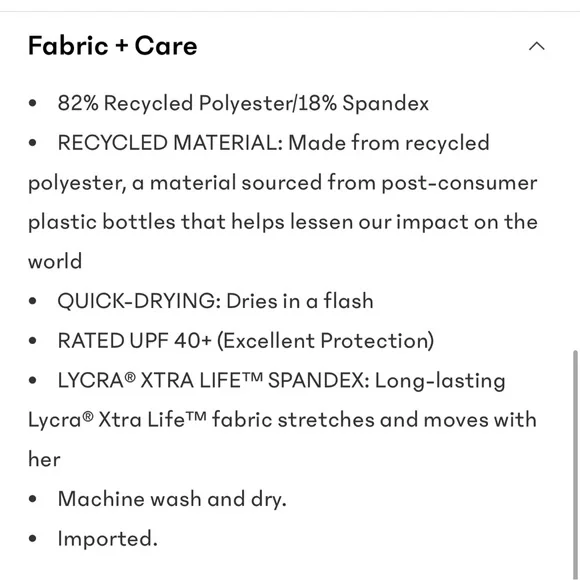This screenshot has width=580, height=580.
Task: Collapse the Fabric + Care section chevron
Action: (536, 46)
